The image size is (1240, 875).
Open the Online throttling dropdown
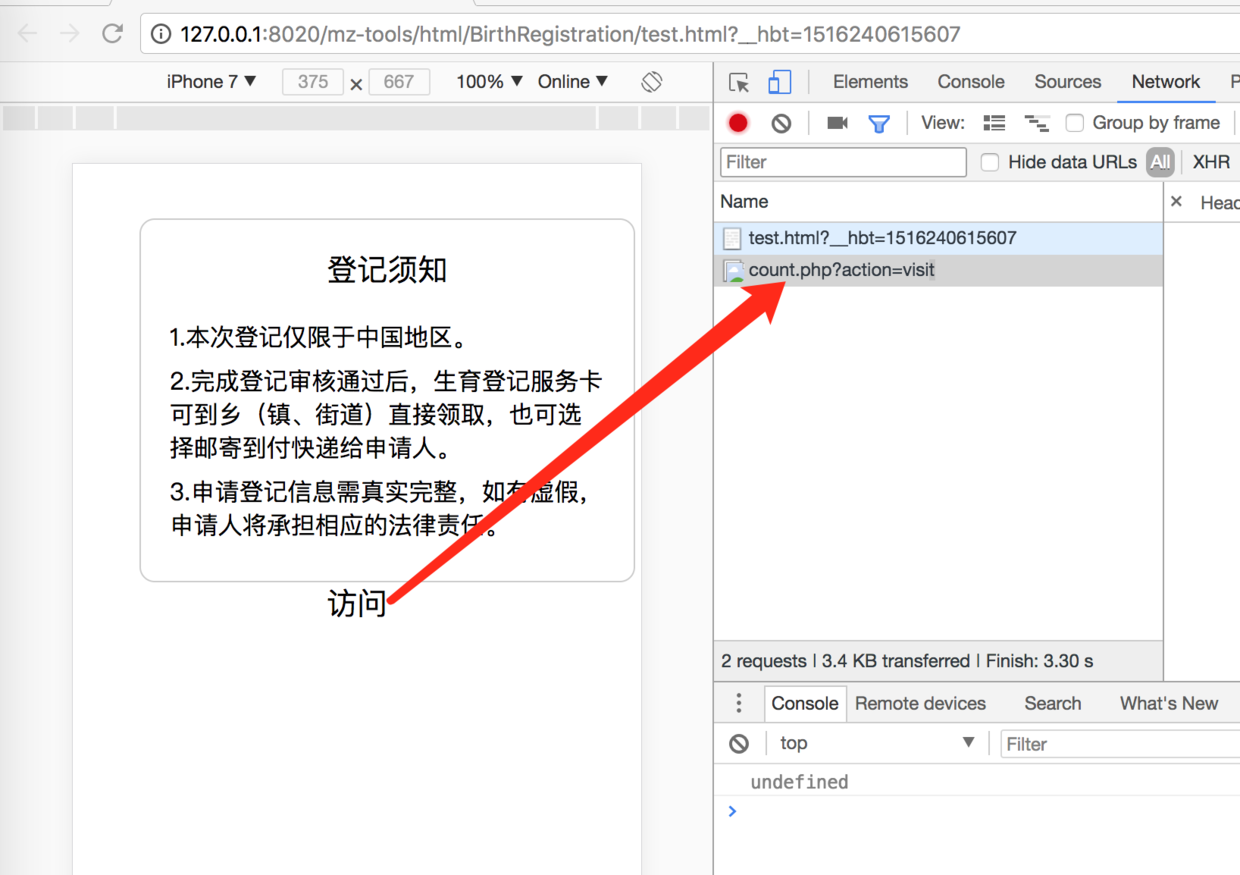pos(572,82)
